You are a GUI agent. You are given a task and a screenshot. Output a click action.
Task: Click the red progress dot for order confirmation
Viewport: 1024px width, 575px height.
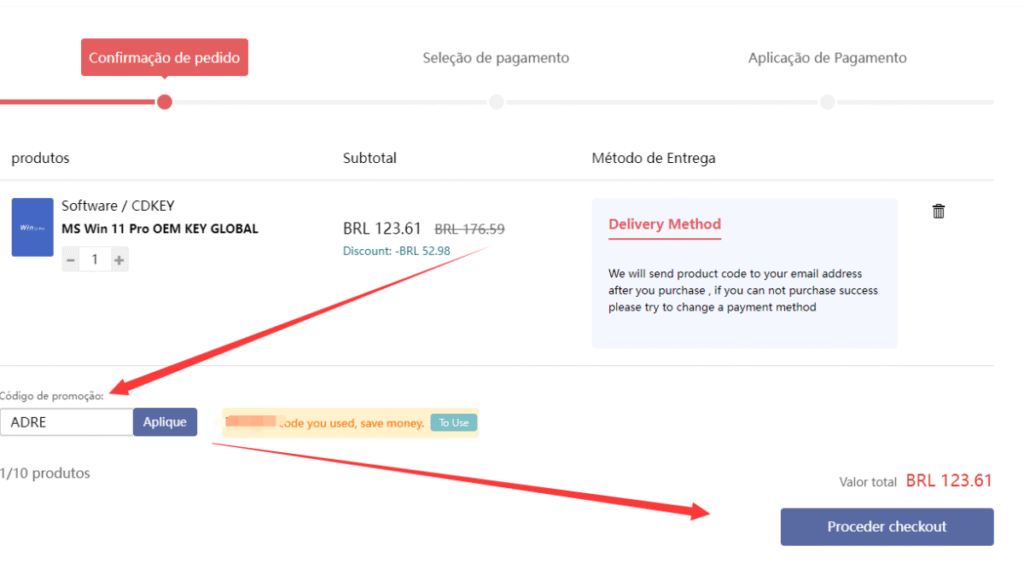coord(165,102)
